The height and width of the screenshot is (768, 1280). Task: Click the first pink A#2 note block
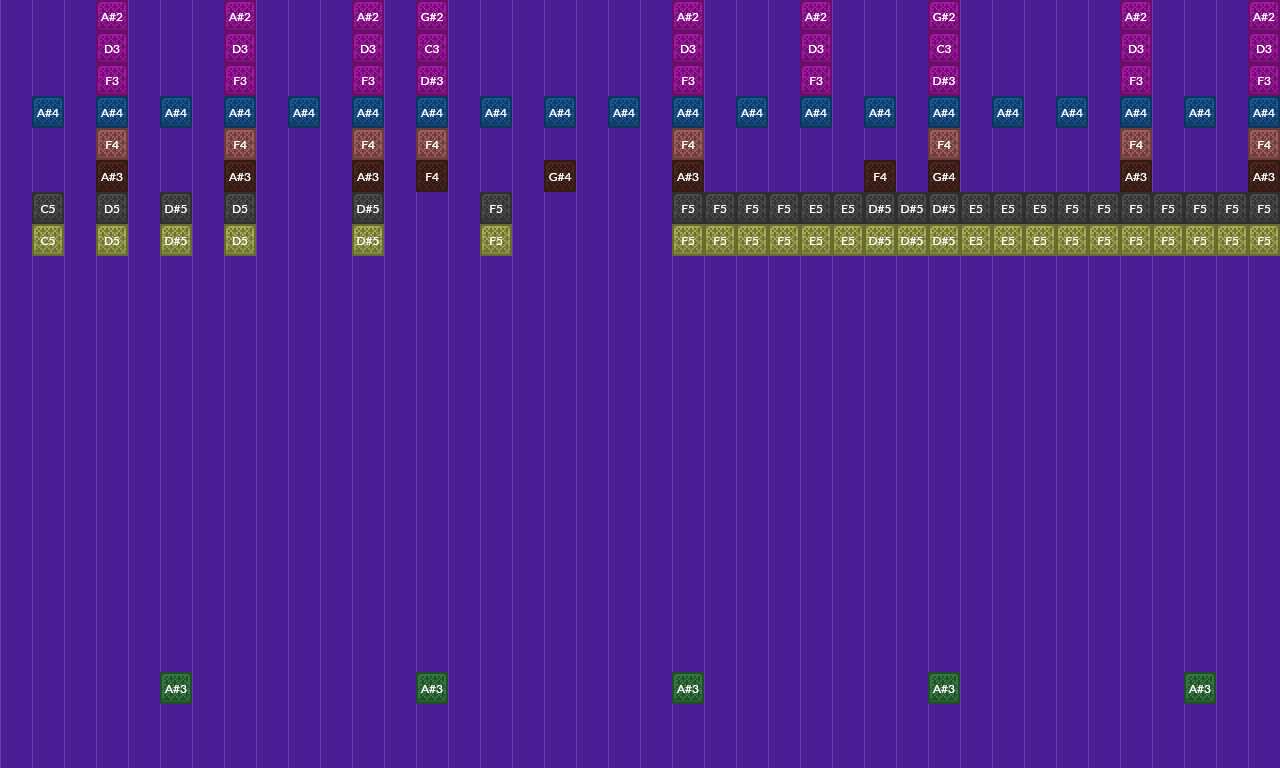point(111,16)
